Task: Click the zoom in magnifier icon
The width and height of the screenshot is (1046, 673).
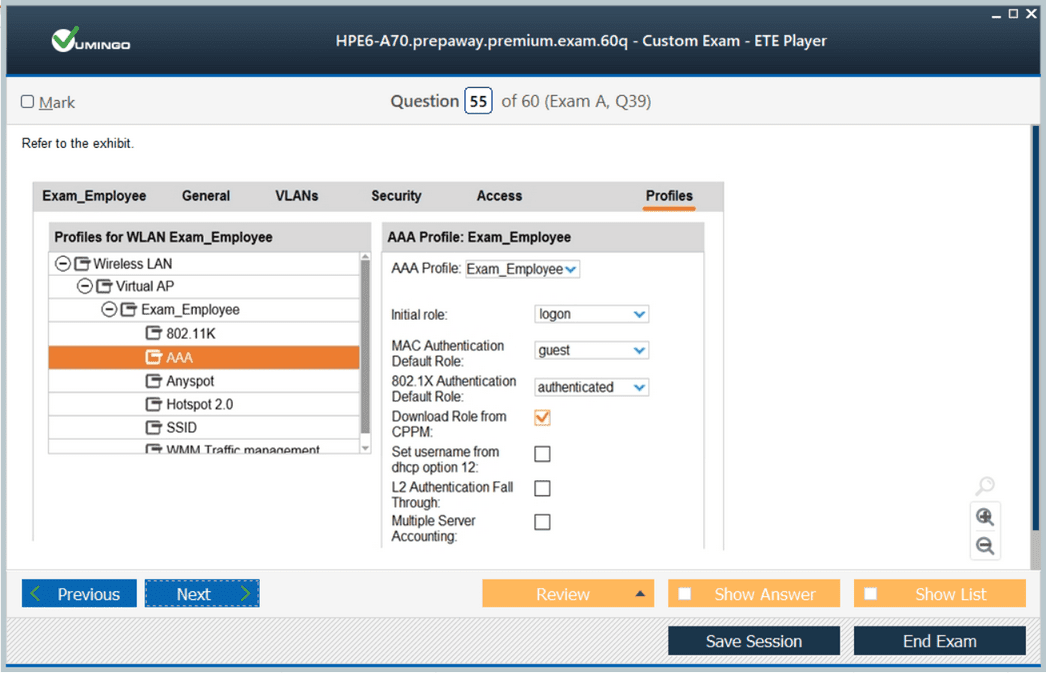Action: 985,517
